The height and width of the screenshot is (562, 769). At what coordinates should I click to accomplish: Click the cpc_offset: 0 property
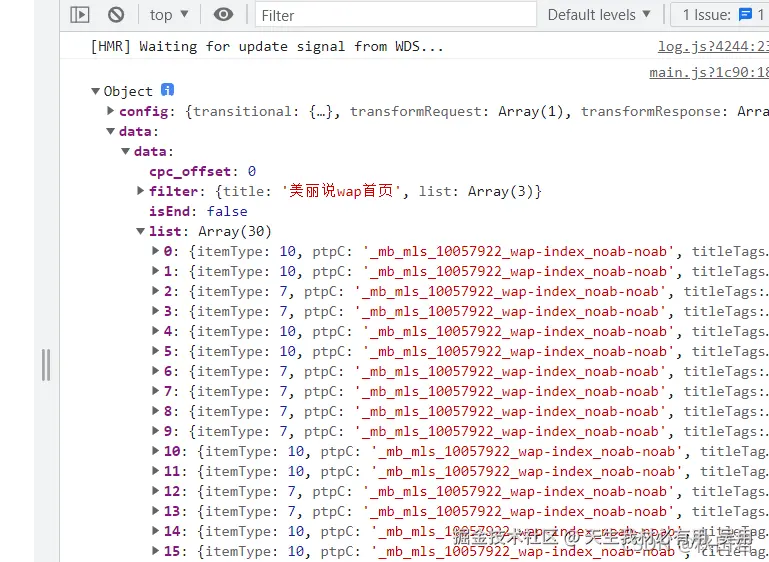pyautogui.click(x=203, y=172)
